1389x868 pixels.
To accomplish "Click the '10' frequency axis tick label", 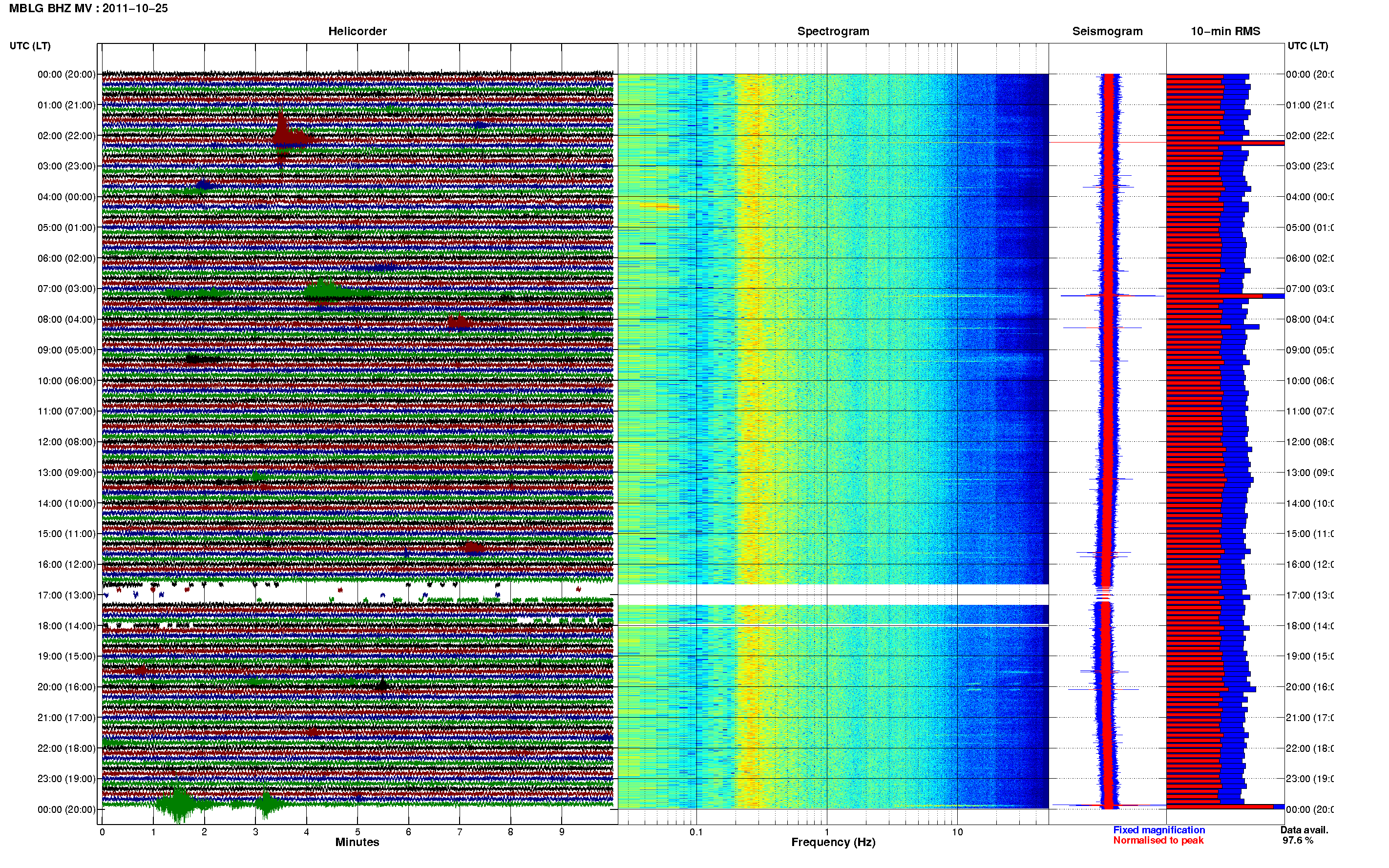I will click(957, 832).
